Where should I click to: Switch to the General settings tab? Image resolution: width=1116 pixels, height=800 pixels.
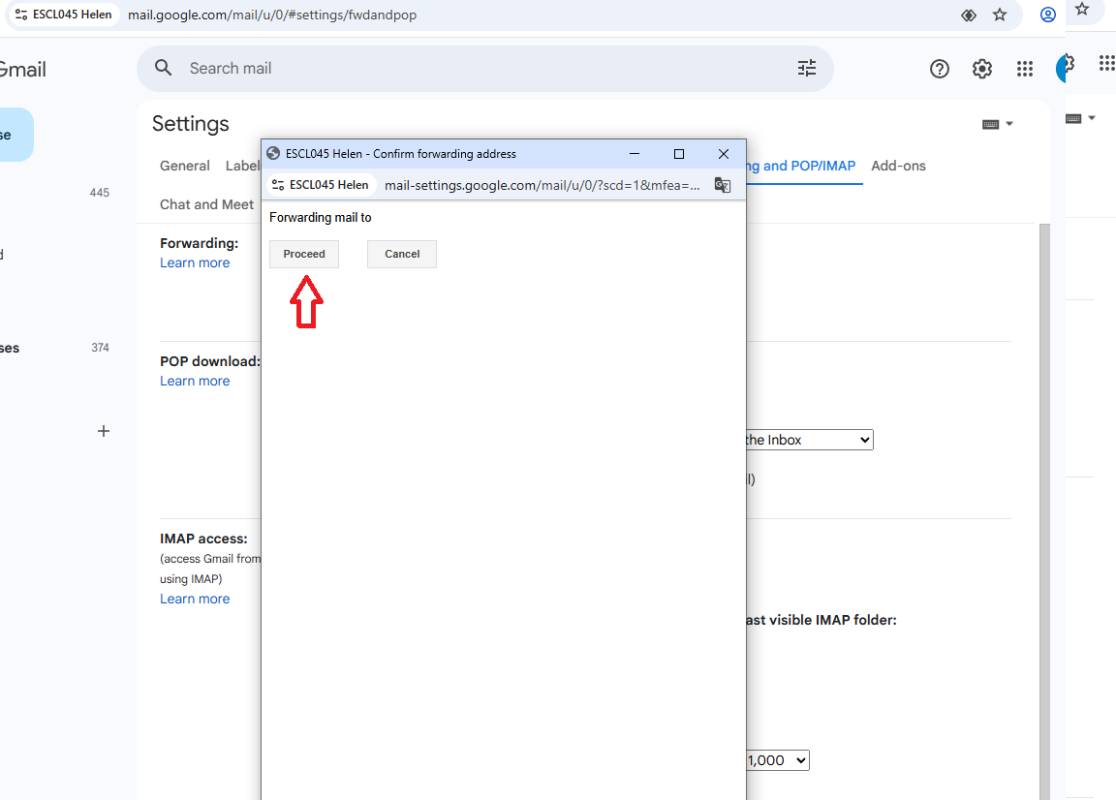click(x=185, y=166)
